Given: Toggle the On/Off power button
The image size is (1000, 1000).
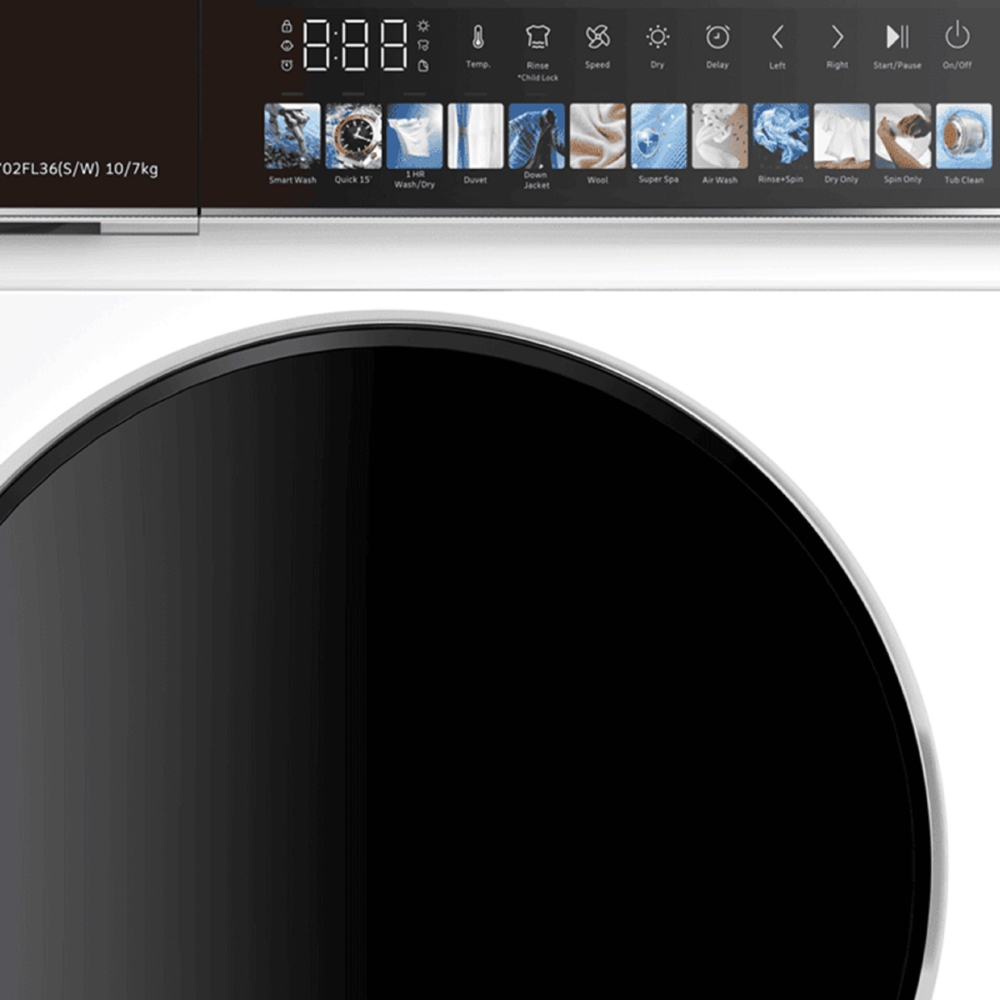Looking at the screenshot, I should point(957,38).
